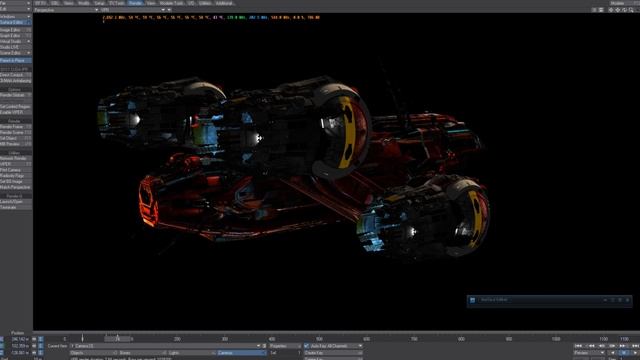
Task: Click the timeline frame slider handle
Action: coord(118,338)
